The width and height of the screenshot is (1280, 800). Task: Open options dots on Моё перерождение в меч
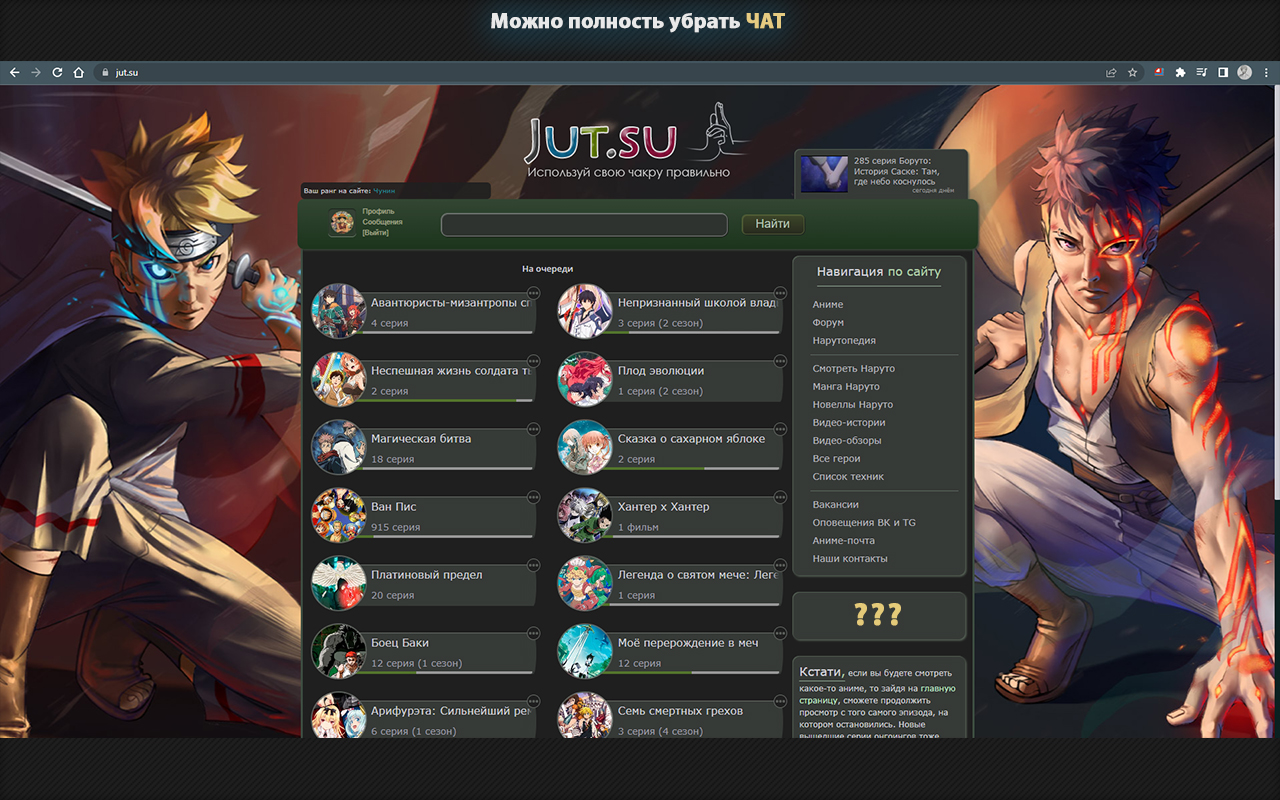pyautogui.click(x=780, y=633)
